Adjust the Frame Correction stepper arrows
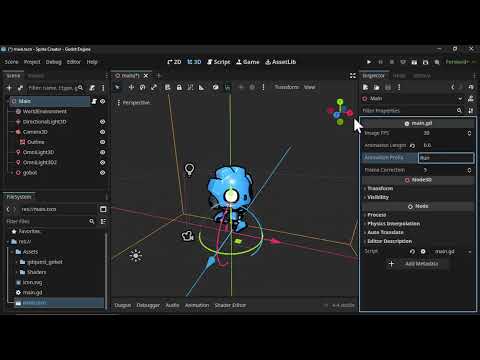Viewport: 480px width, 360px height. 469,170
